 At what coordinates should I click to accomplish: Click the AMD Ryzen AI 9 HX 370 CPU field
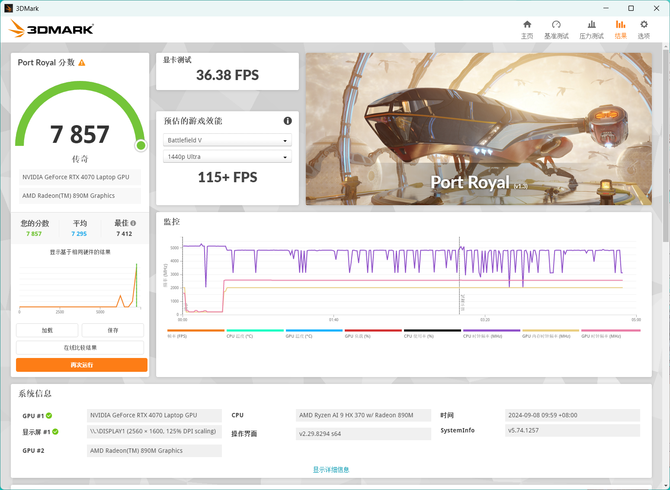pos(364,415)
